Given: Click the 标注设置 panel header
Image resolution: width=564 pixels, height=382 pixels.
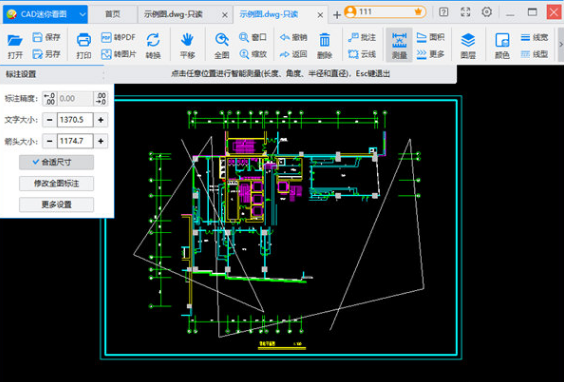Looking at the screenshot, I should [x=52, y=74].
